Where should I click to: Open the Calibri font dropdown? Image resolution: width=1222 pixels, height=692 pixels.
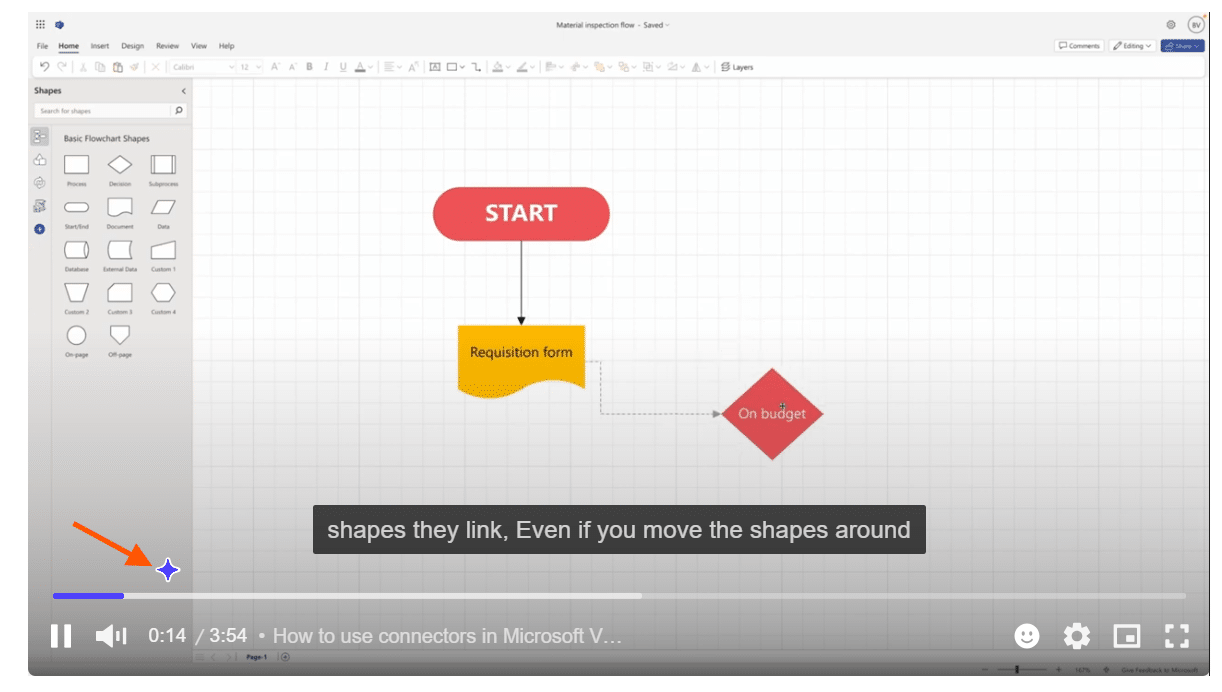(x=201, y=67)
